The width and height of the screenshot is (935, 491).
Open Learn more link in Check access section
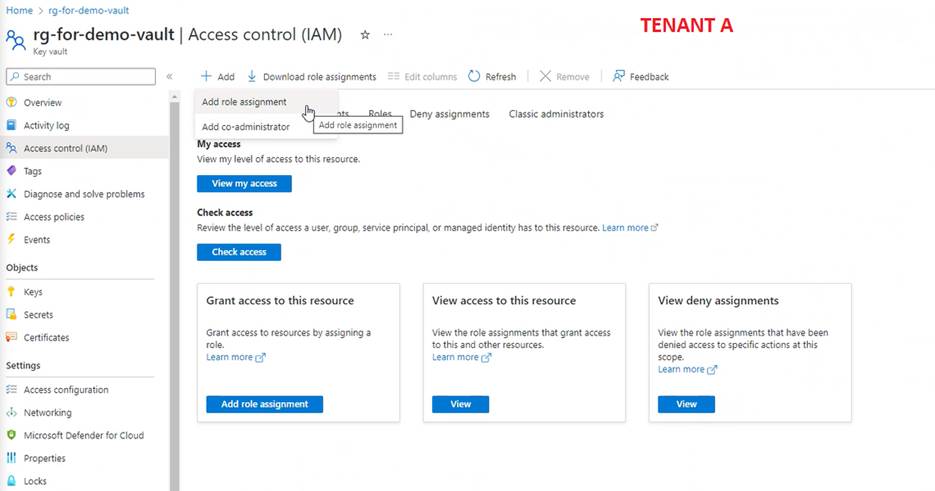630,227
